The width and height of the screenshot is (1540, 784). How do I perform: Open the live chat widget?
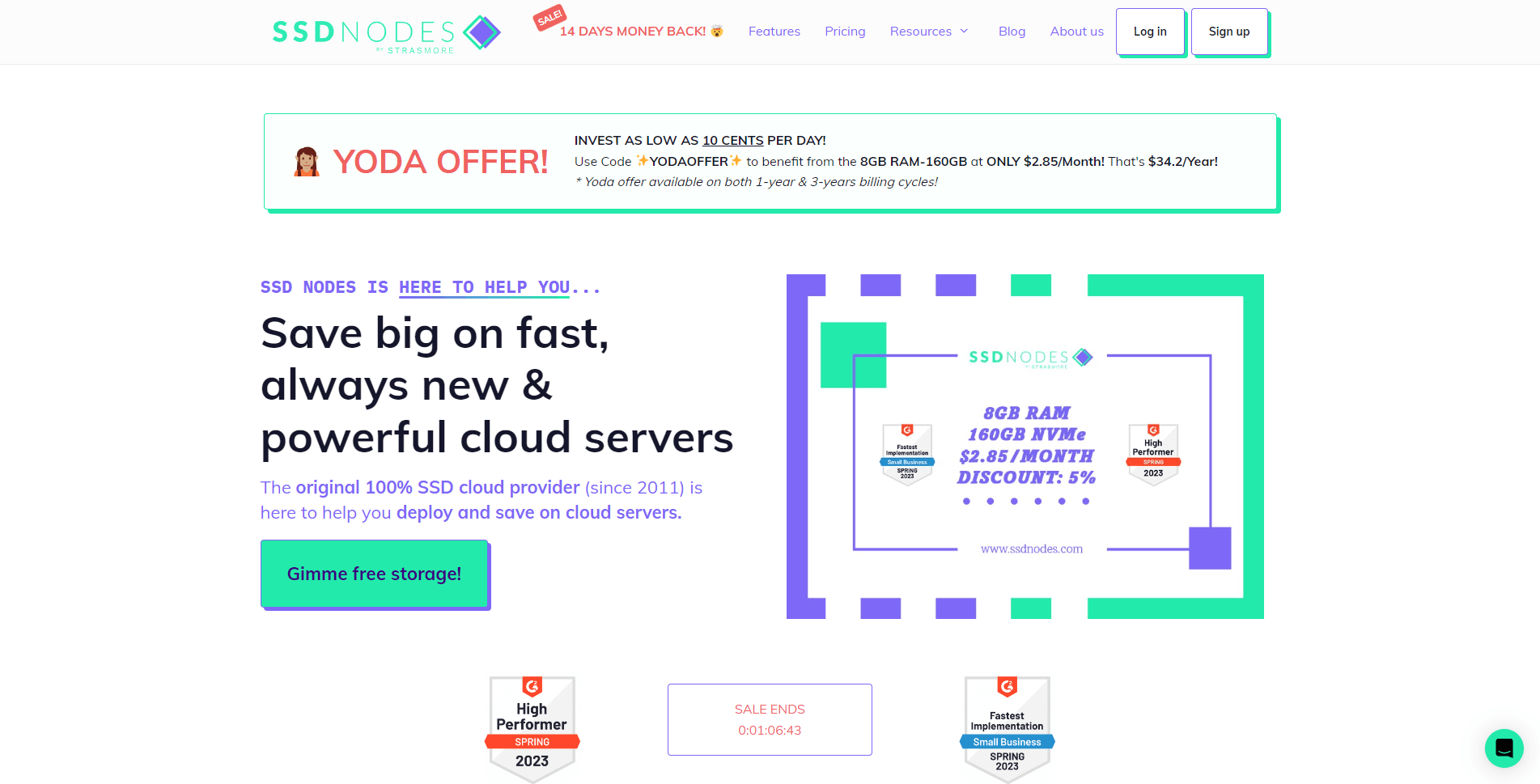point(1504,748)
